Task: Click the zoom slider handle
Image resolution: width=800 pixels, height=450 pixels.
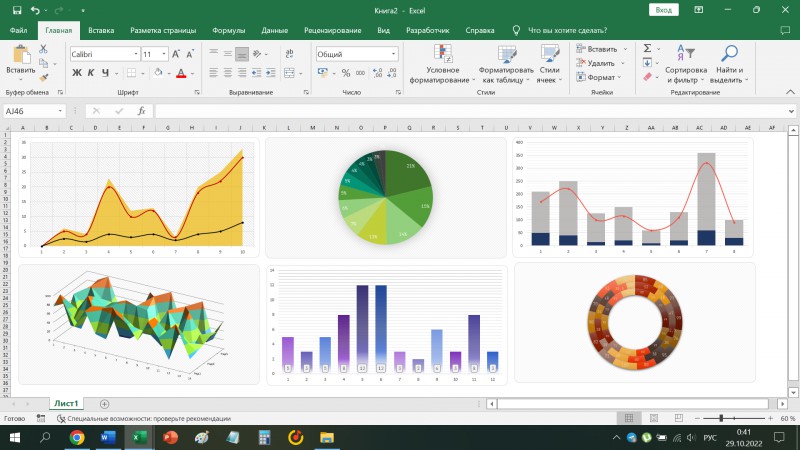Action: pos(721,418)
